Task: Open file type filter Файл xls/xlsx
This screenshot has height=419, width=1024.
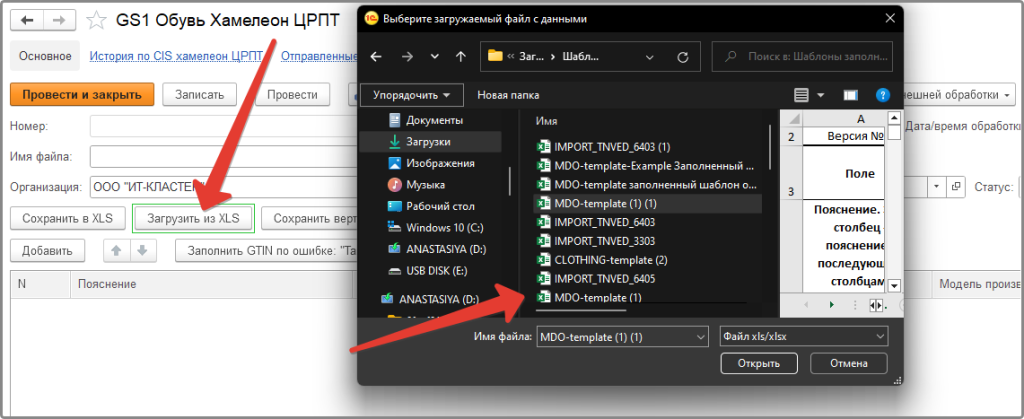Action: (x=803, y=337)
